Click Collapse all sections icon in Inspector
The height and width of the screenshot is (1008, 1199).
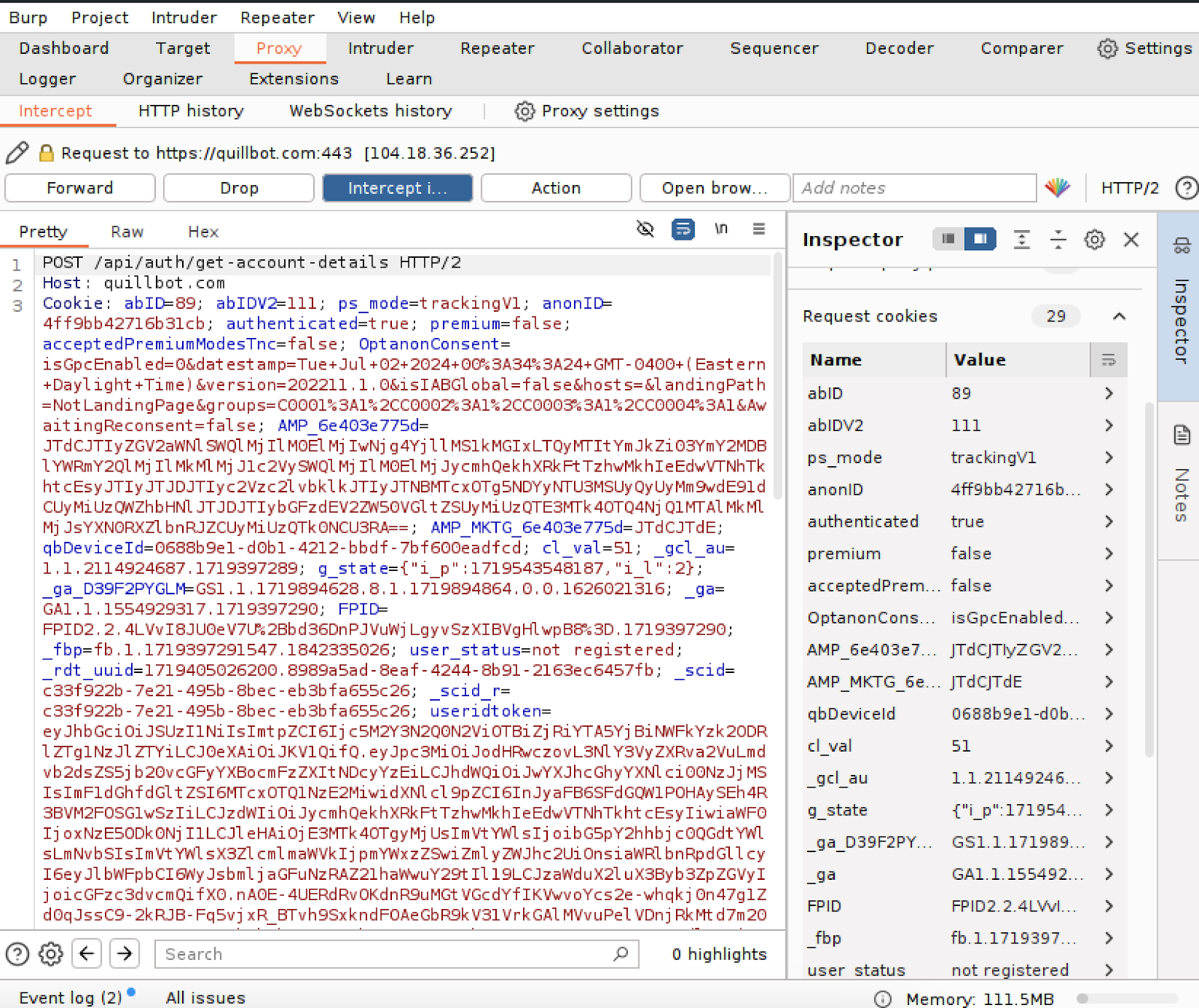click(1057, 240)
